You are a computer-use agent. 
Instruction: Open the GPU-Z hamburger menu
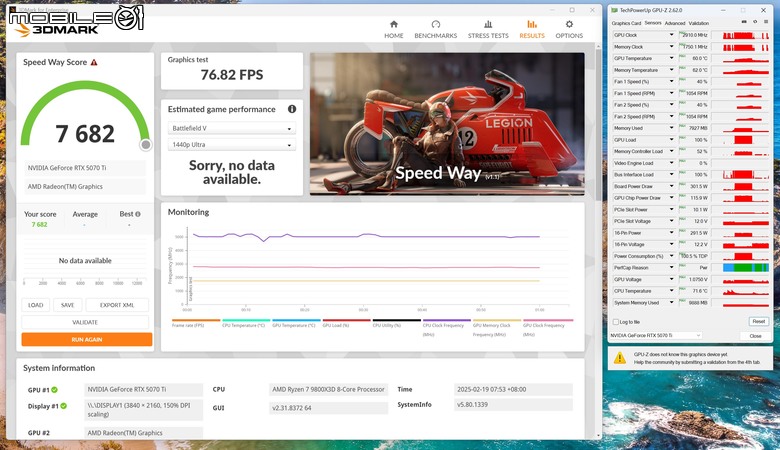click(766, 22)
